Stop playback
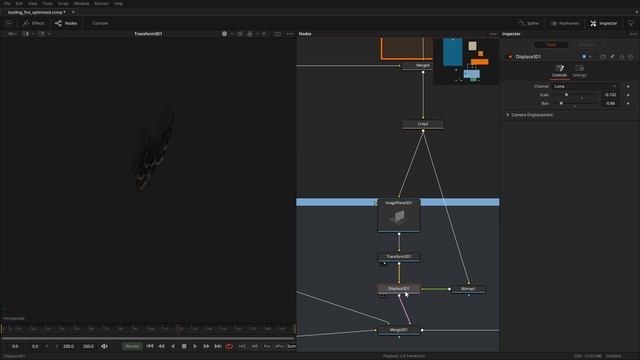 click(x=184, y=346)
